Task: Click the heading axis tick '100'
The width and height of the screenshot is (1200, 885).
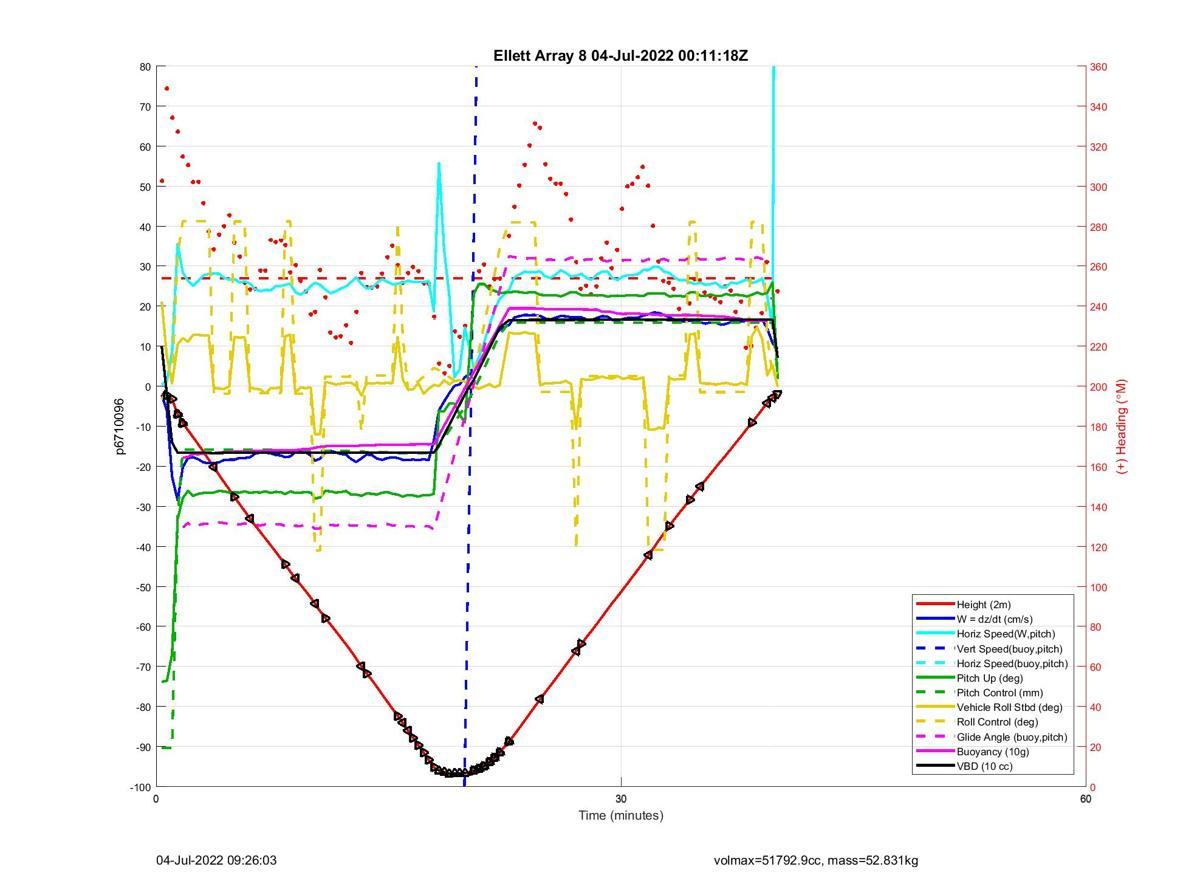Action: 1098,587
